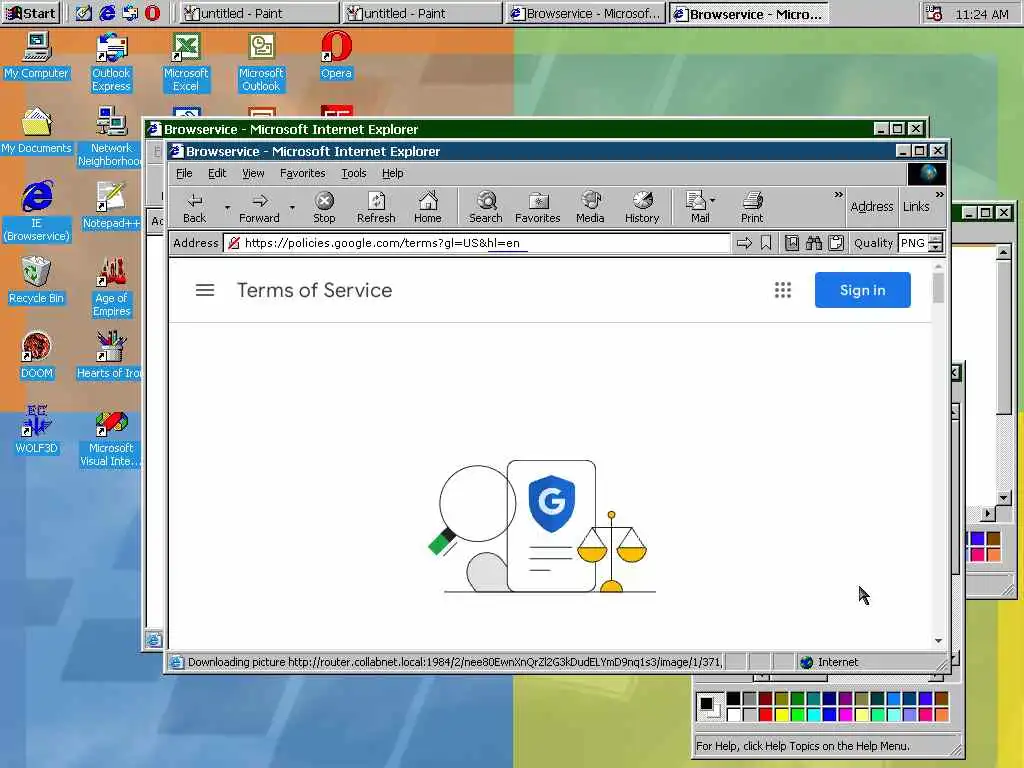Image resolution: width=1024 pixels, height=768 pixels.
Task: Click the Start button
Action: pos(31,13)
